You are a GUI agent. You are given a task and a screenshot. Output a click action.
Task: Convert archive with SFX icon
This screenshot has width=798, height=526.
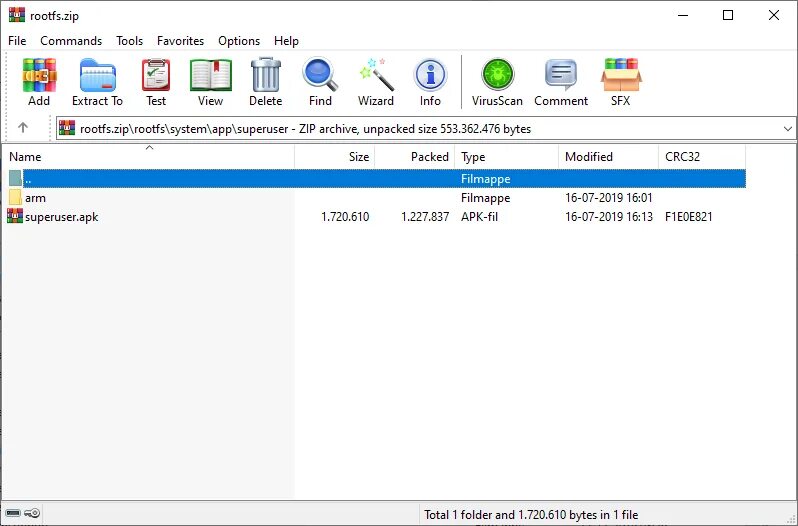pyautogui.click(x=621, y=75)
